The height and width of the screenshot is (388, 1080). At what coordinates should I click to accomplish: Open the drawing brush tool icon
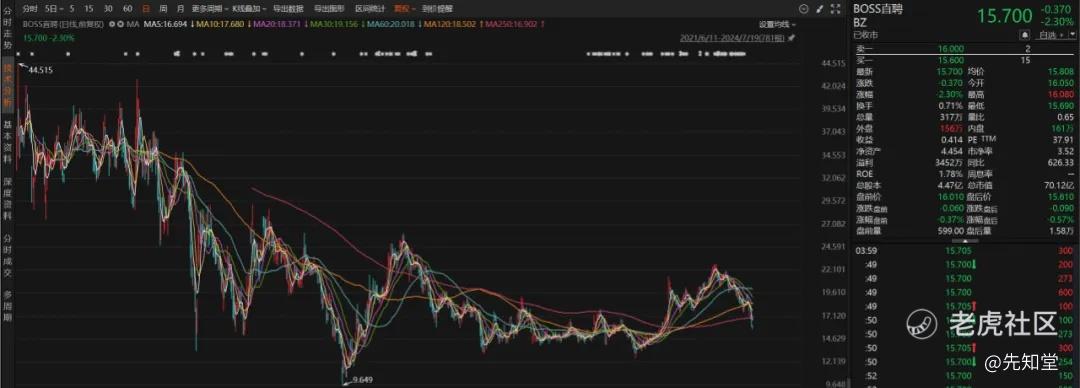819,9
